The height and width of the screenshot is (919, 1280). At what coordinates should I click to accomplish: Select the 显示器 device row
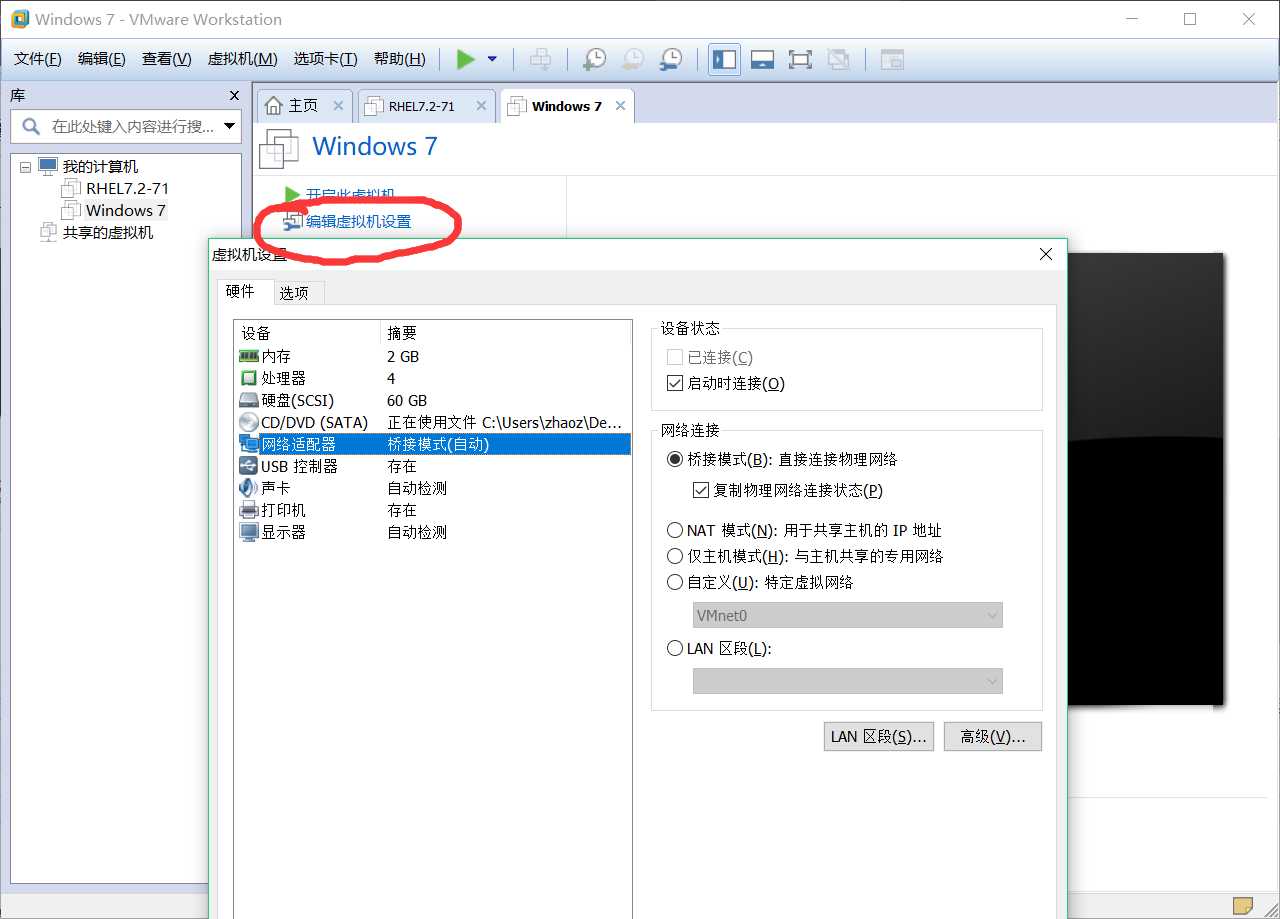coord(432,532)
